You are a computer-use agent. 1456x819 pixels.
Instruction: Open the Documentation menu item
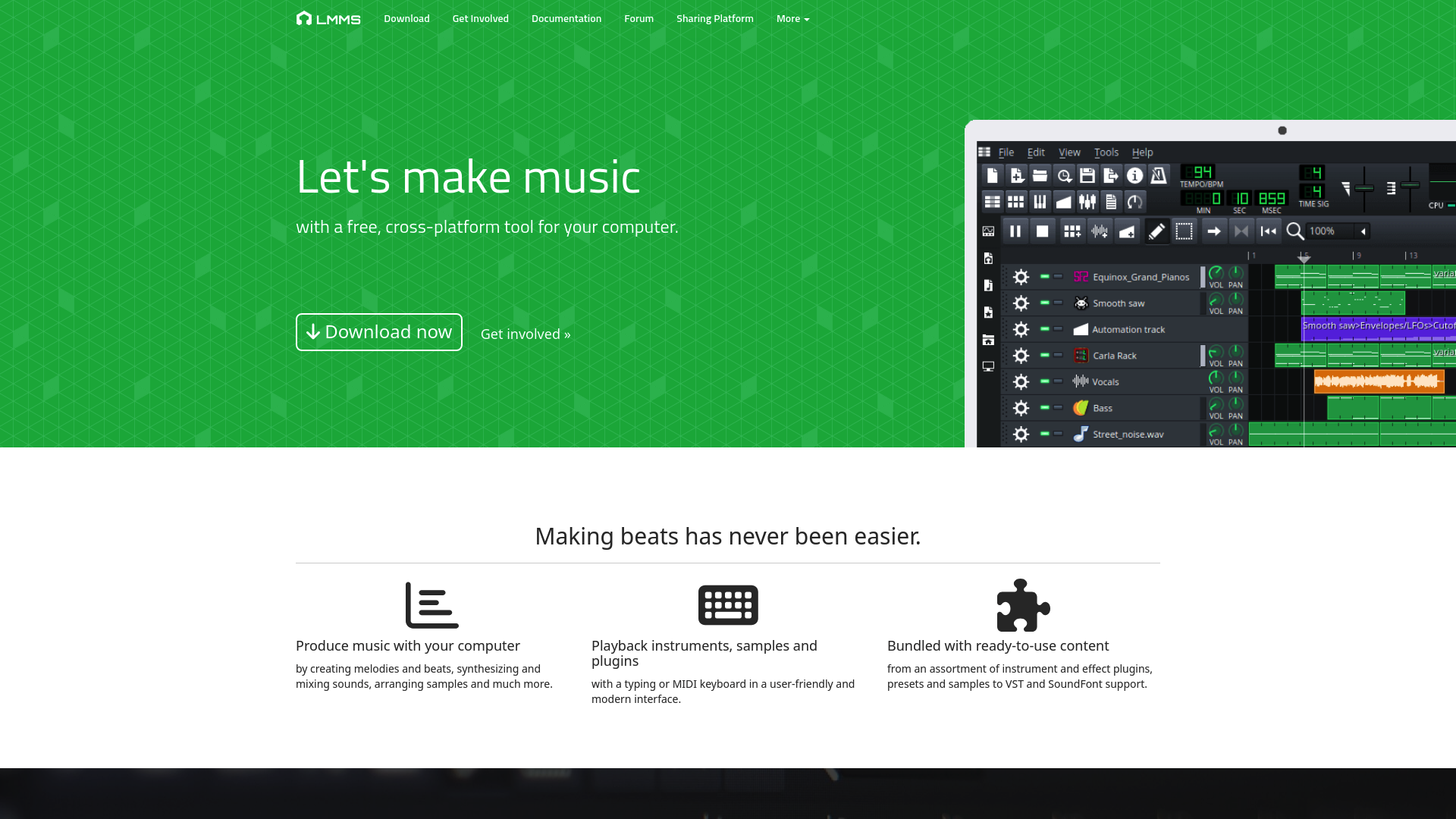tap(566, 18)
